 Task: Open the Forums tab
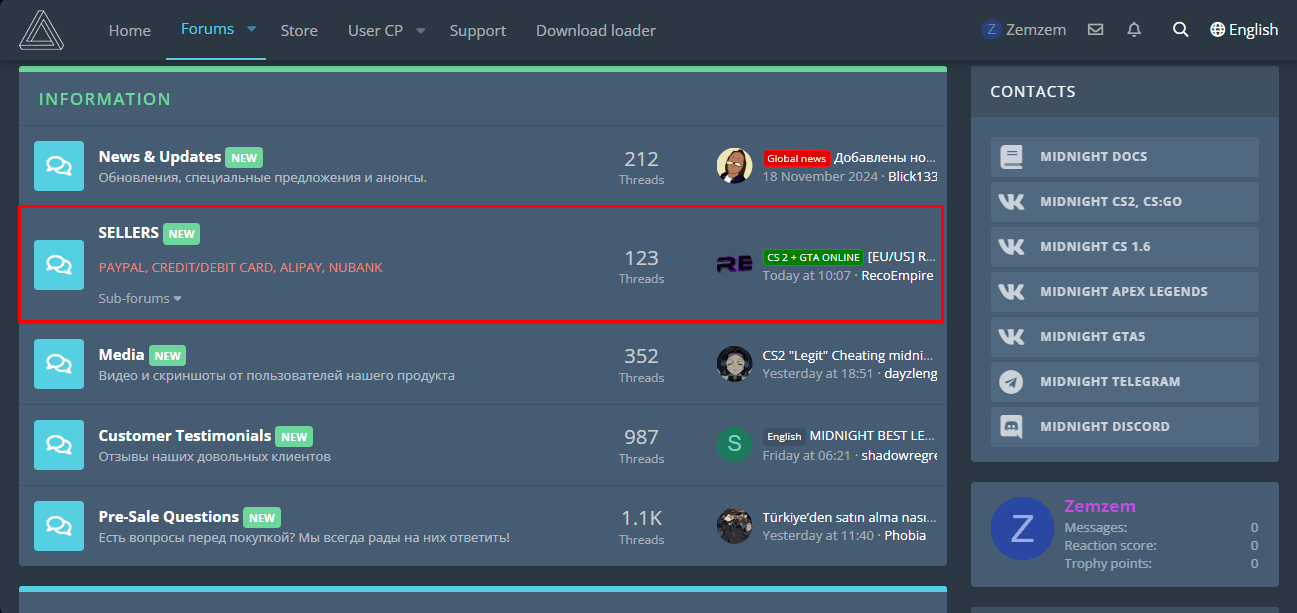coord(207,29)
